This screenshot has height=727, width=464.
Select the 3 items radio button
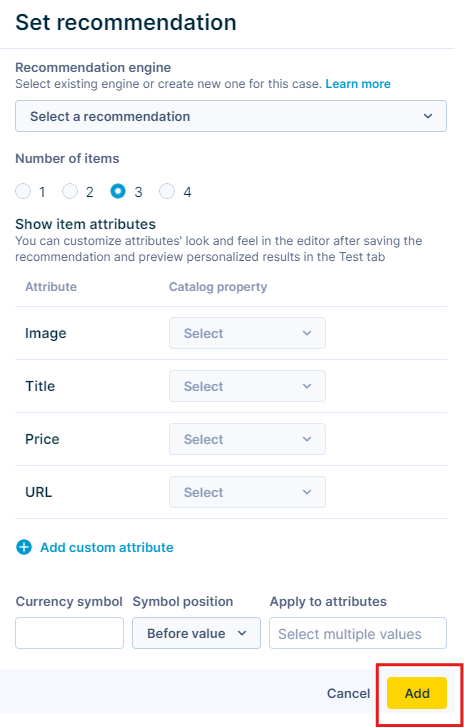[x=118, y=191]
